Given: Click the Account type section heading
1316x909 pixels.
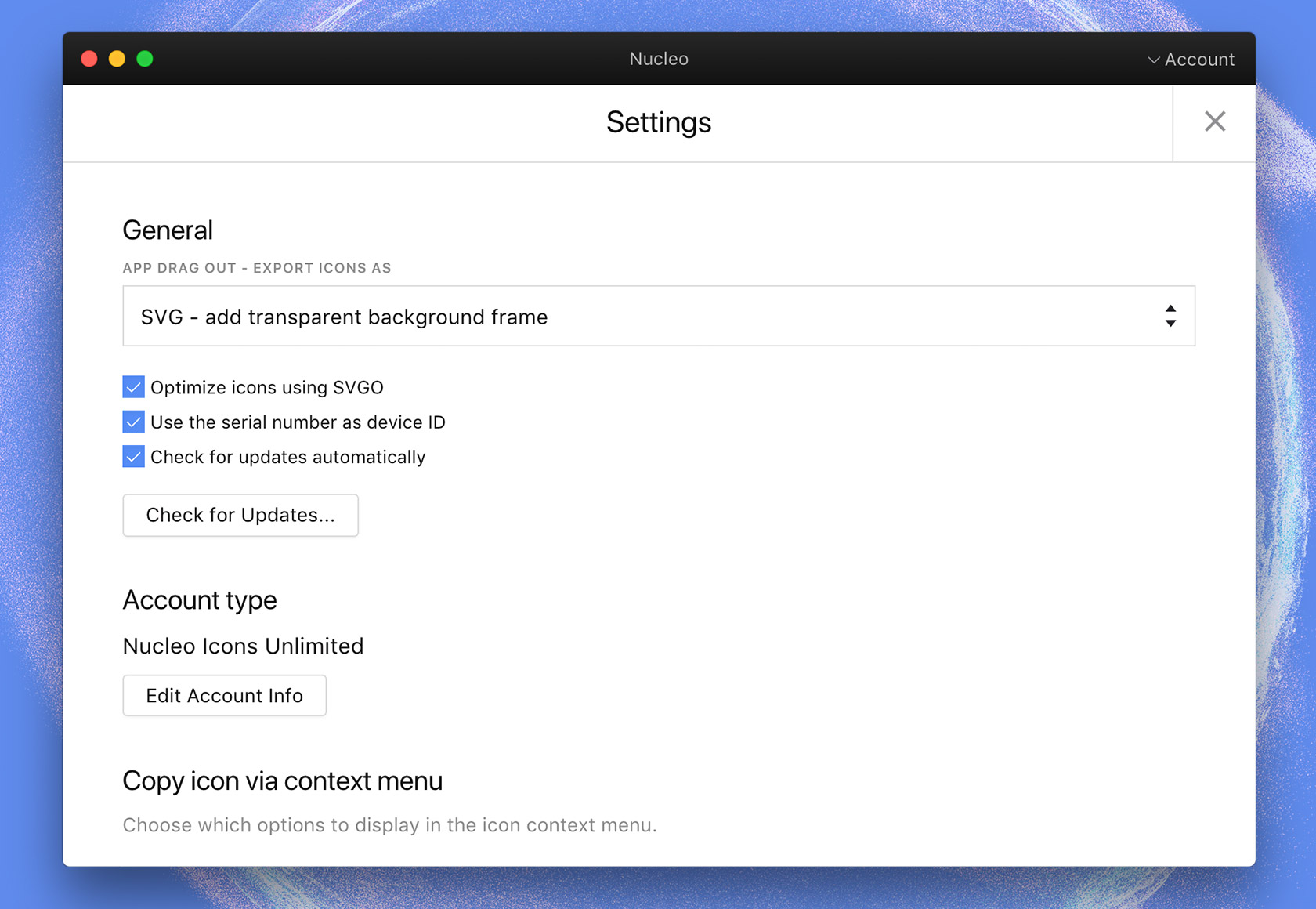Looking at the screenshot, I should tap(200, 599).
